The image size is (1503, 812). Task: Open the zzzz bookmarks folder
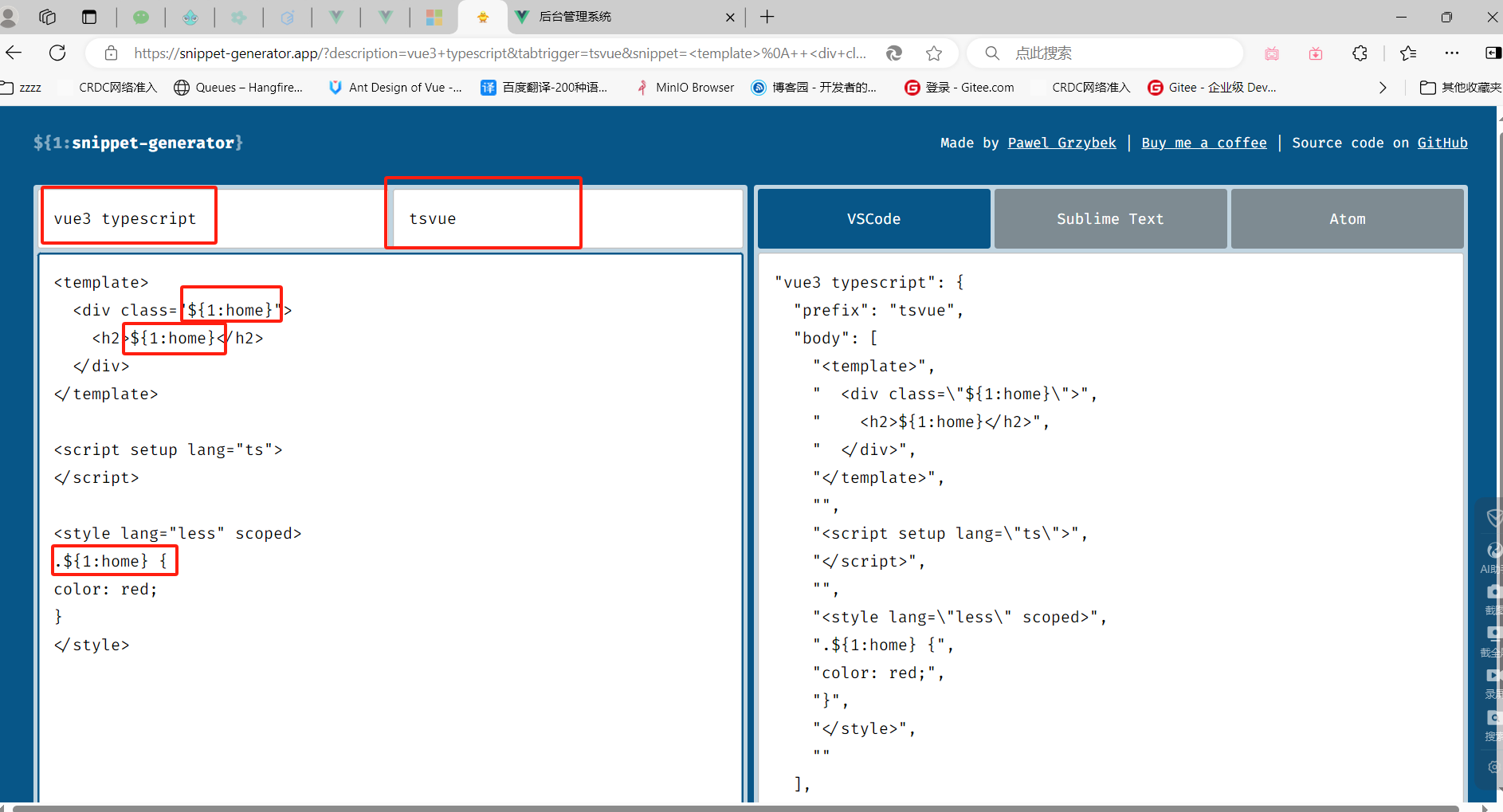coord(22,88)
